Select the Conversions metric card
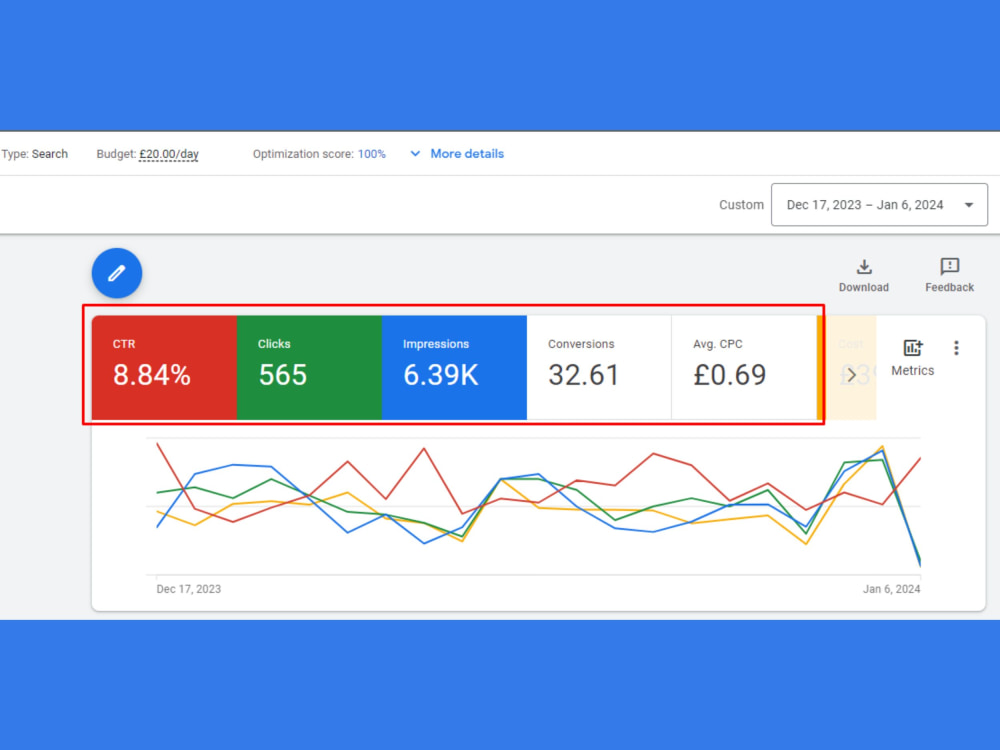The width and height of the screenshot is (1000, 750). point(599,367)
